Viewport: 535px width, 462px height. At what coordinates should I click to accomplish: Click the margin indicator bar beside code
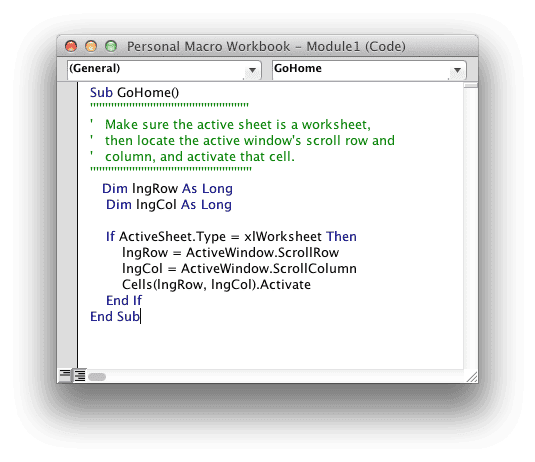tap(67, 225)
